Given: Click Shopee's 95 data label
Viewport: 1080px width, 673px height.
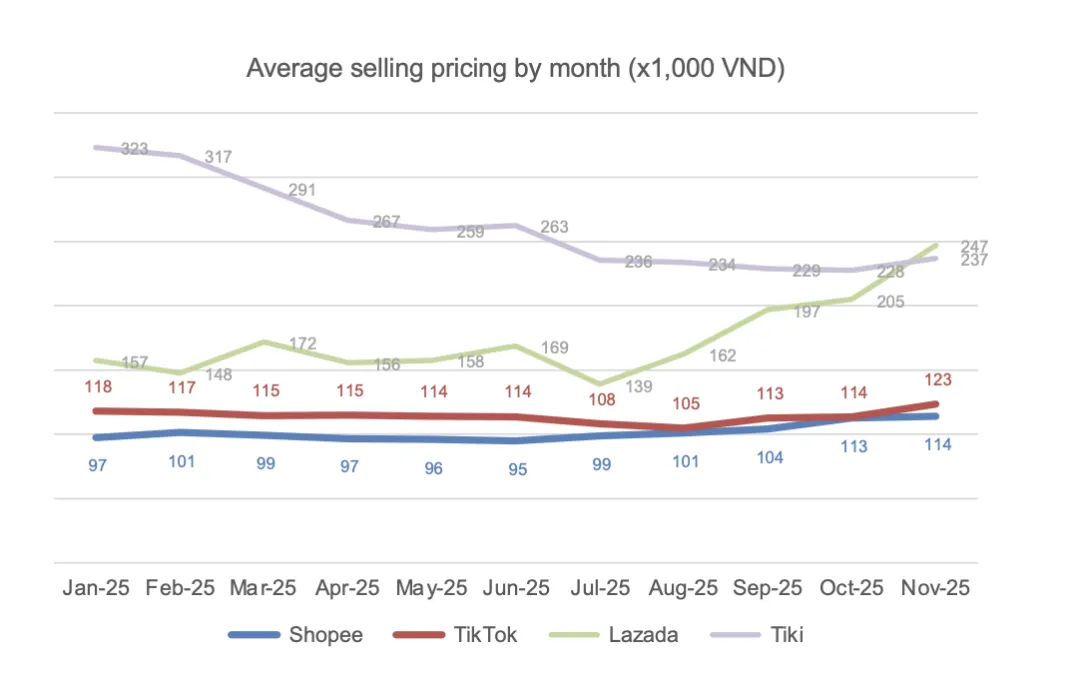Looking at the screenshot, I should pyautogui.click(x=517, y=469).
